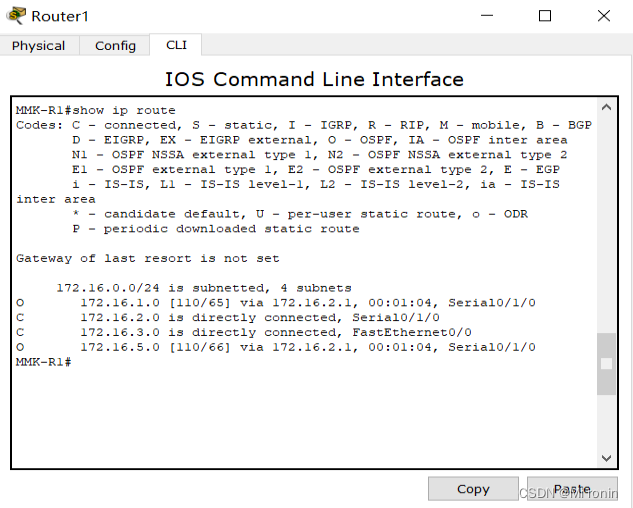Select the CLI tab
The width and height of the screenshot is (633, 508).
click(x=176, y=45)
